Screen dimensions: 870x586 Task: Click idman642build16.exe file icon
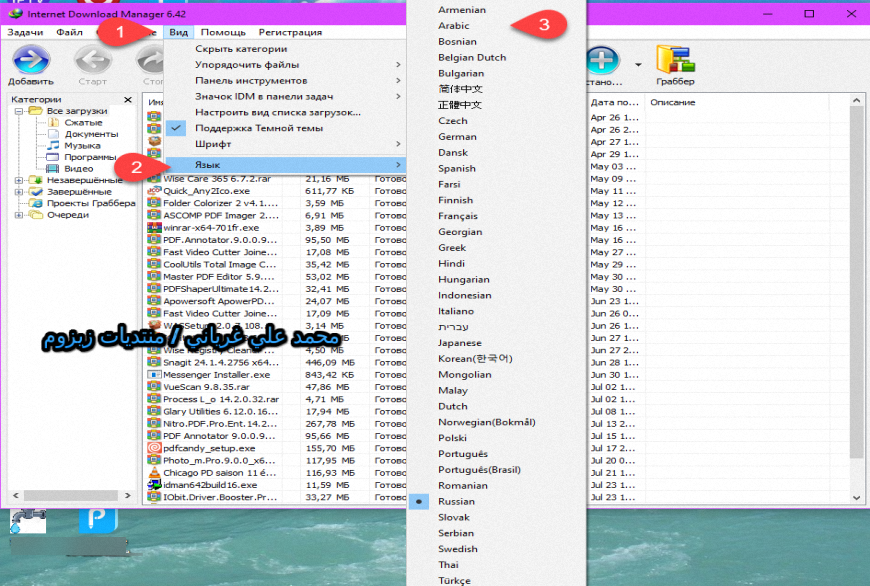tap(154, 485)
